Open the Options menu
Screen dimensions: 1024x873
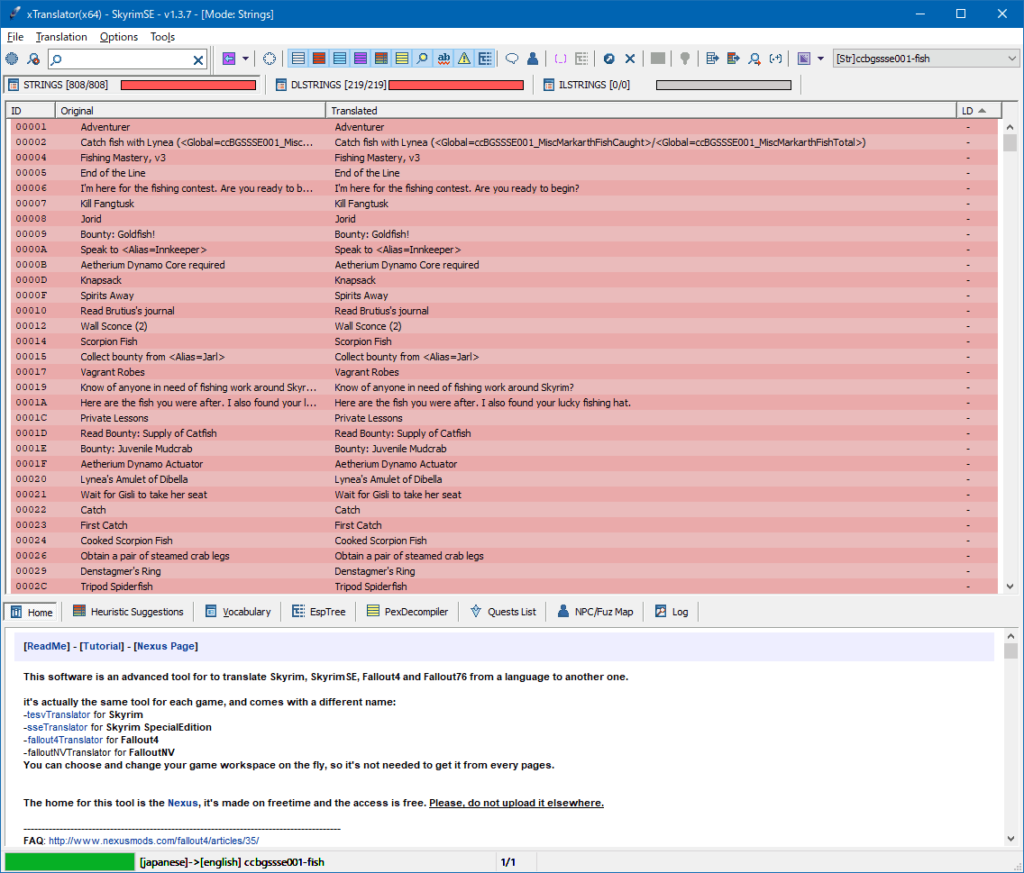tap(119, 37)
